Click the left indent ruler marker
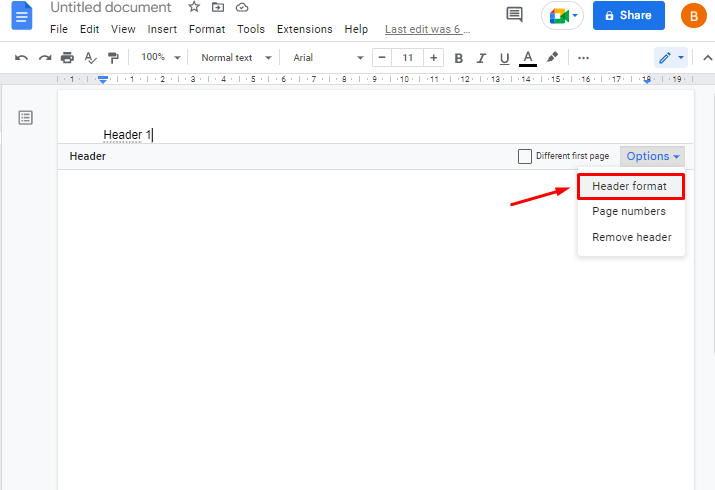This screenshot has width=715, height=490. [x=103, y=81]
